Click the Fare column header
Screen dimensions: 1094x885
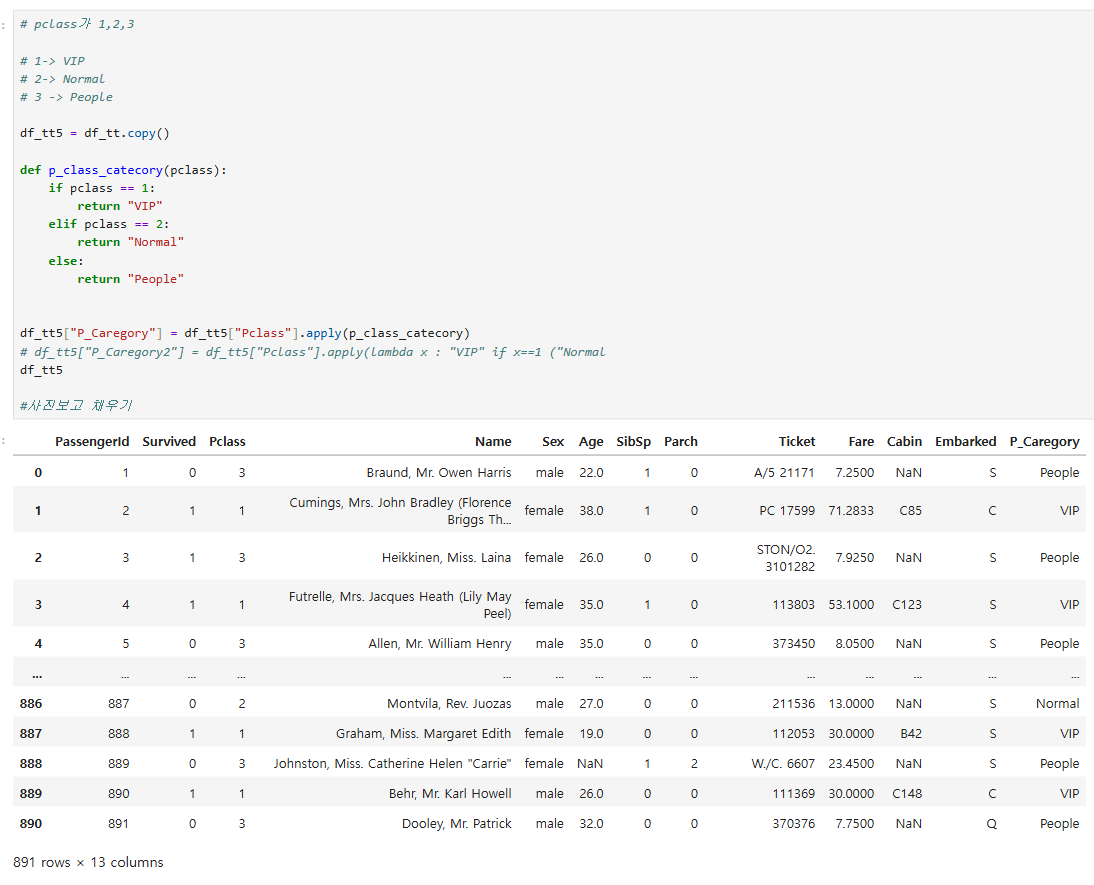[860, 441]
